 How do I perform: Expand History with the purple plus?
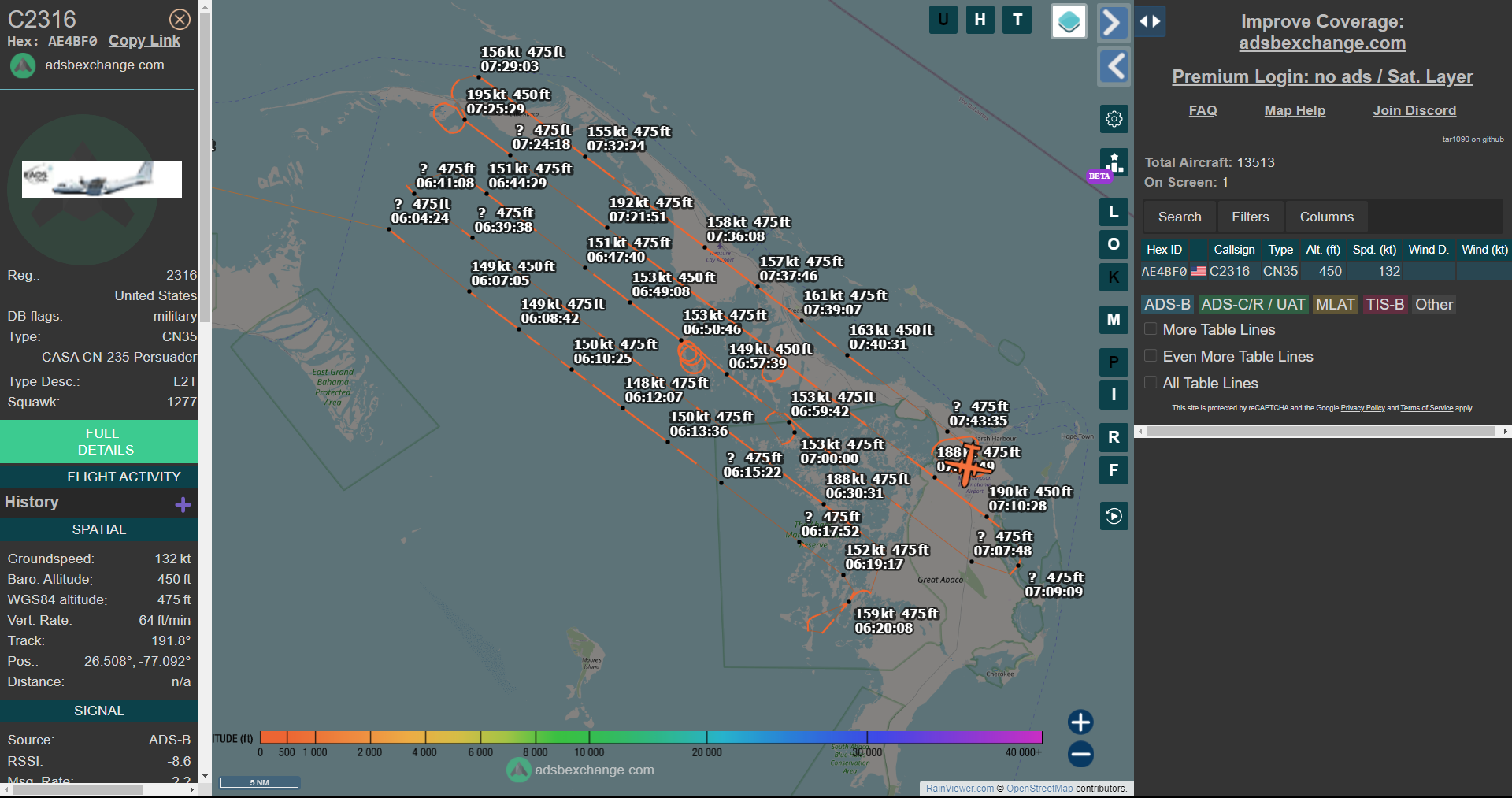click(183, 504)
